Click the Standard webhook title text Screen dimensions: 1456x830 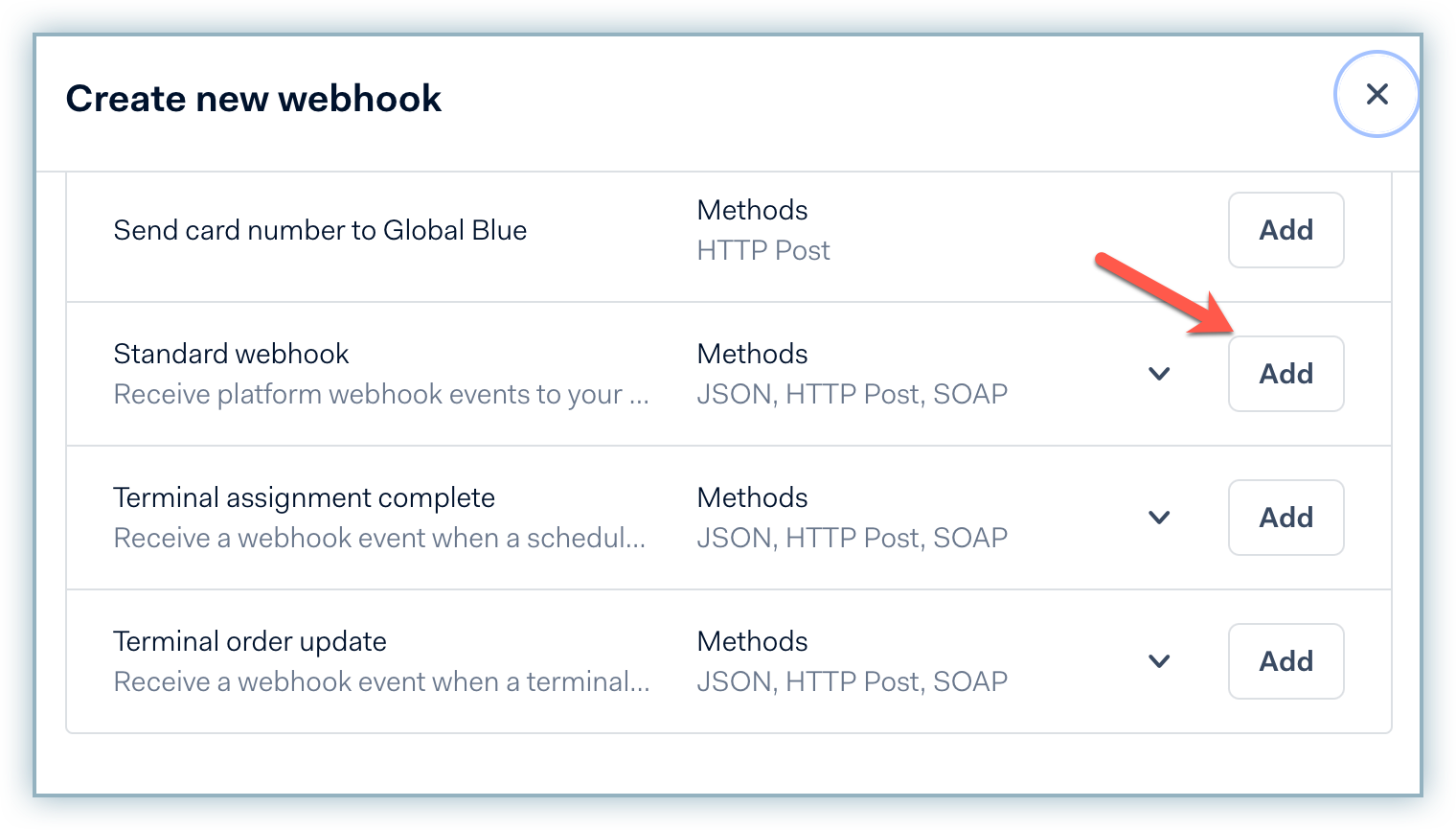point(231,354)
